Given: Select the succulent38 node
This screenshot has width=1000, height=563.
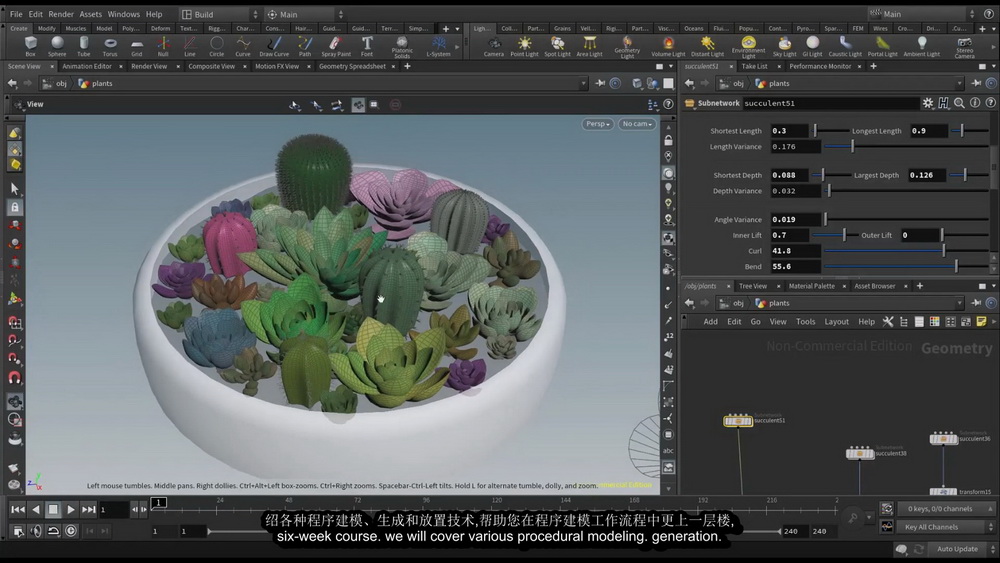Looking at the screenshot, I should 860,453.
